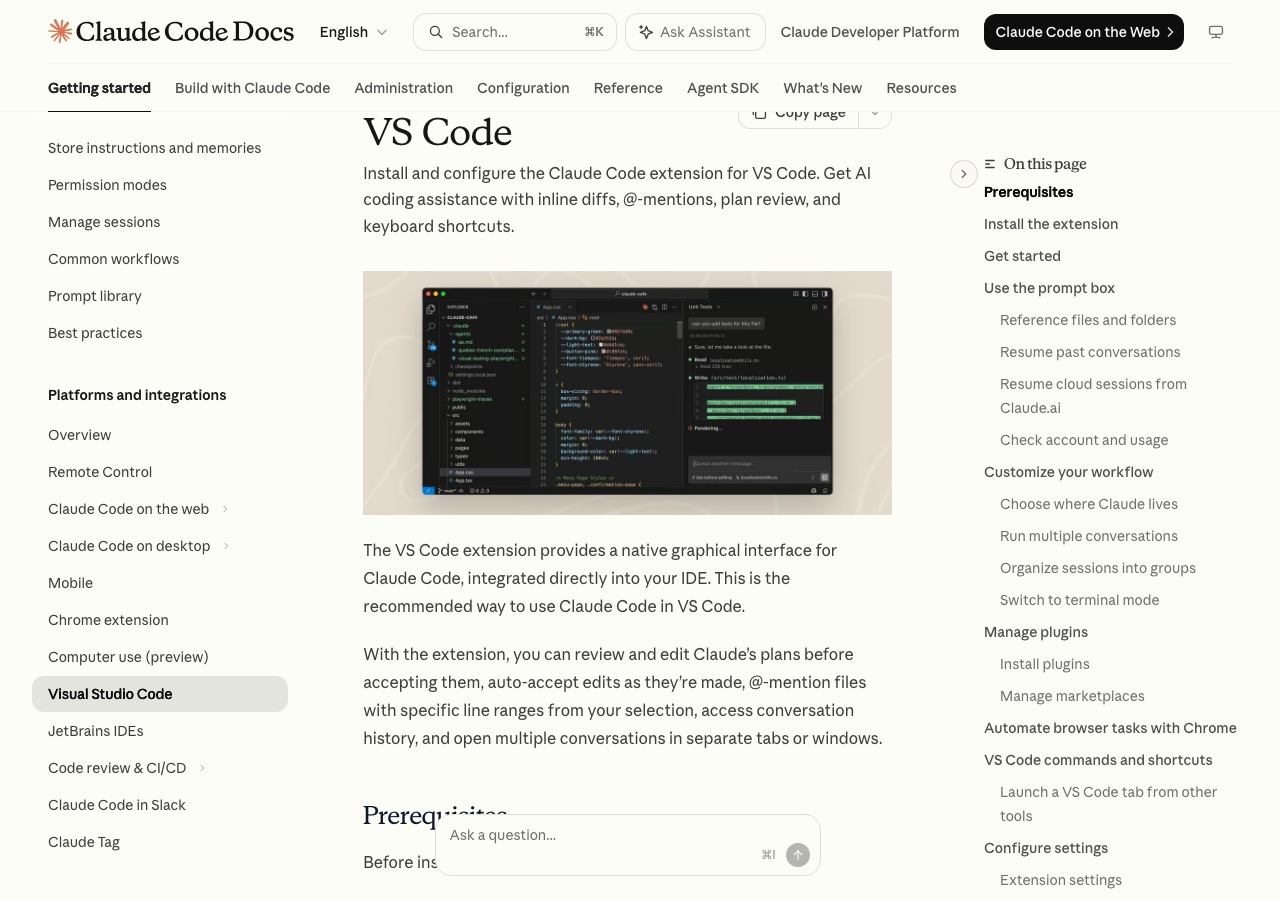Expand the Claude Code on the web chevron
This screenshot has height=900, width=1280.
(x=226, y=509)
